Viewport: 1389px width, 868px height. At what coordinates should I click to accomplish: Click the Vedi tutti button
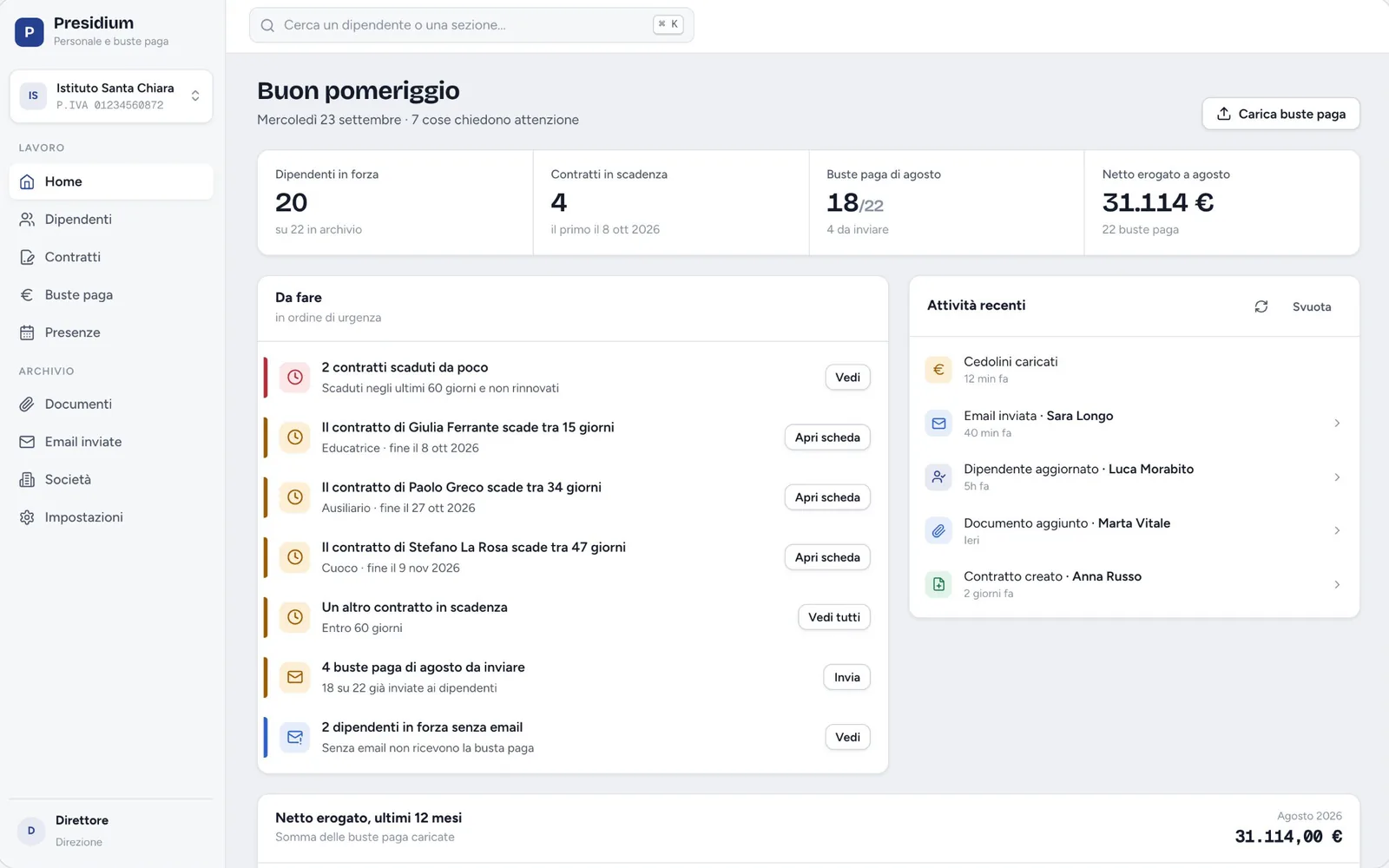(834, 617)
